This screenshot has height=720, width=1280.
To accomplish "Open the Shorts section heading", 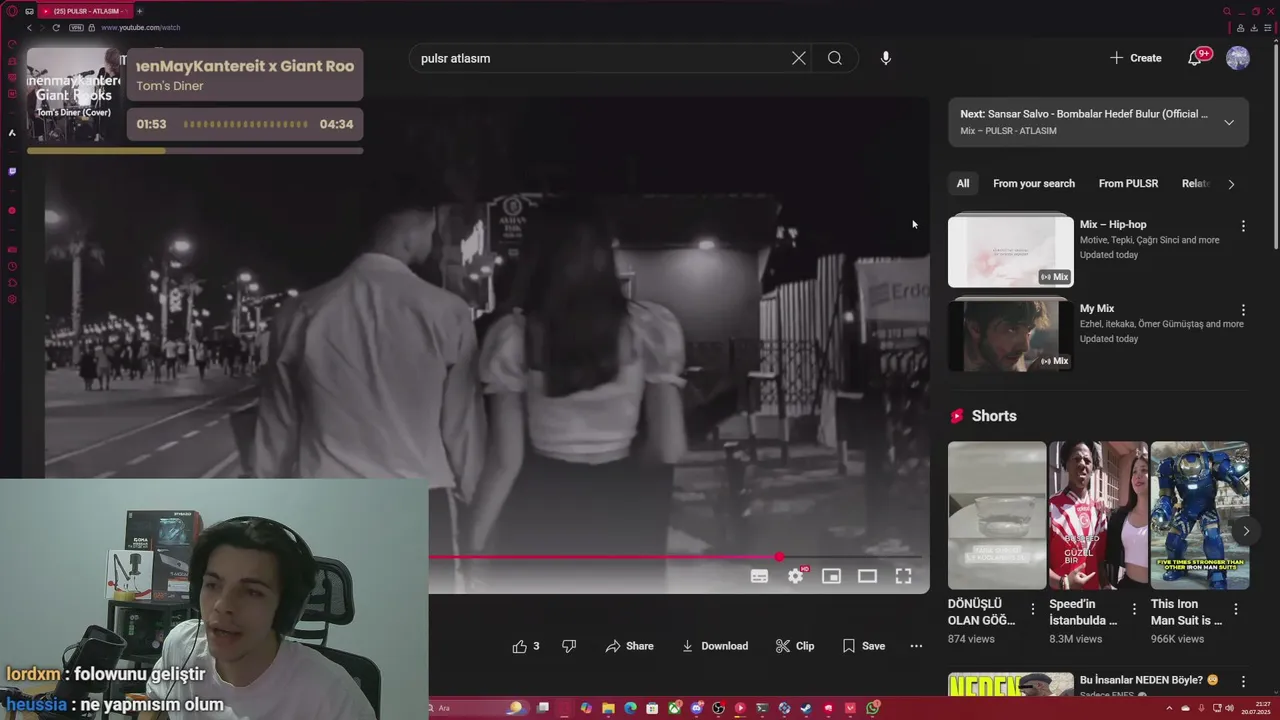I will pos(994,416).
